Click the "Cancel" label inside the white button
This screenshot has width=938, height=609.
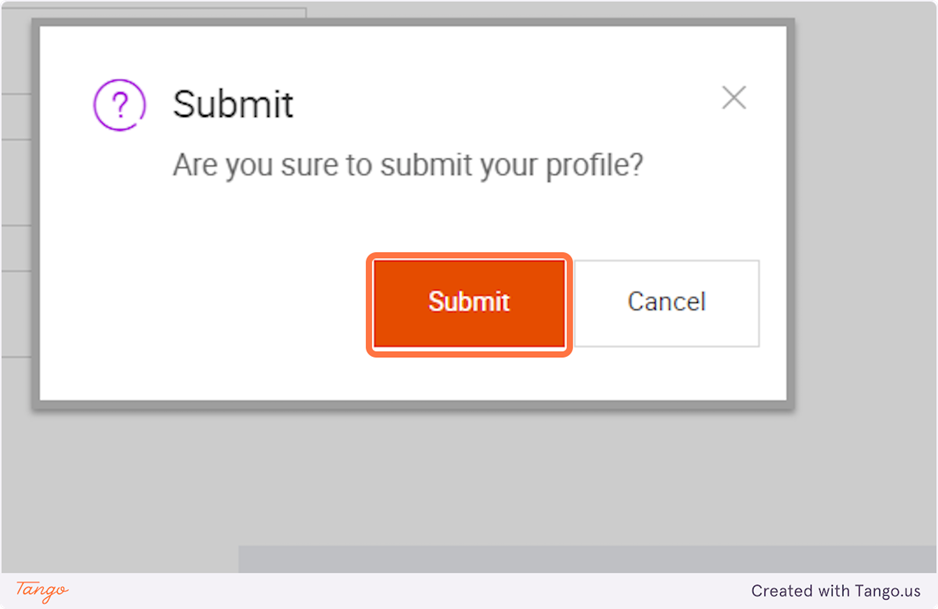[666, 302]
